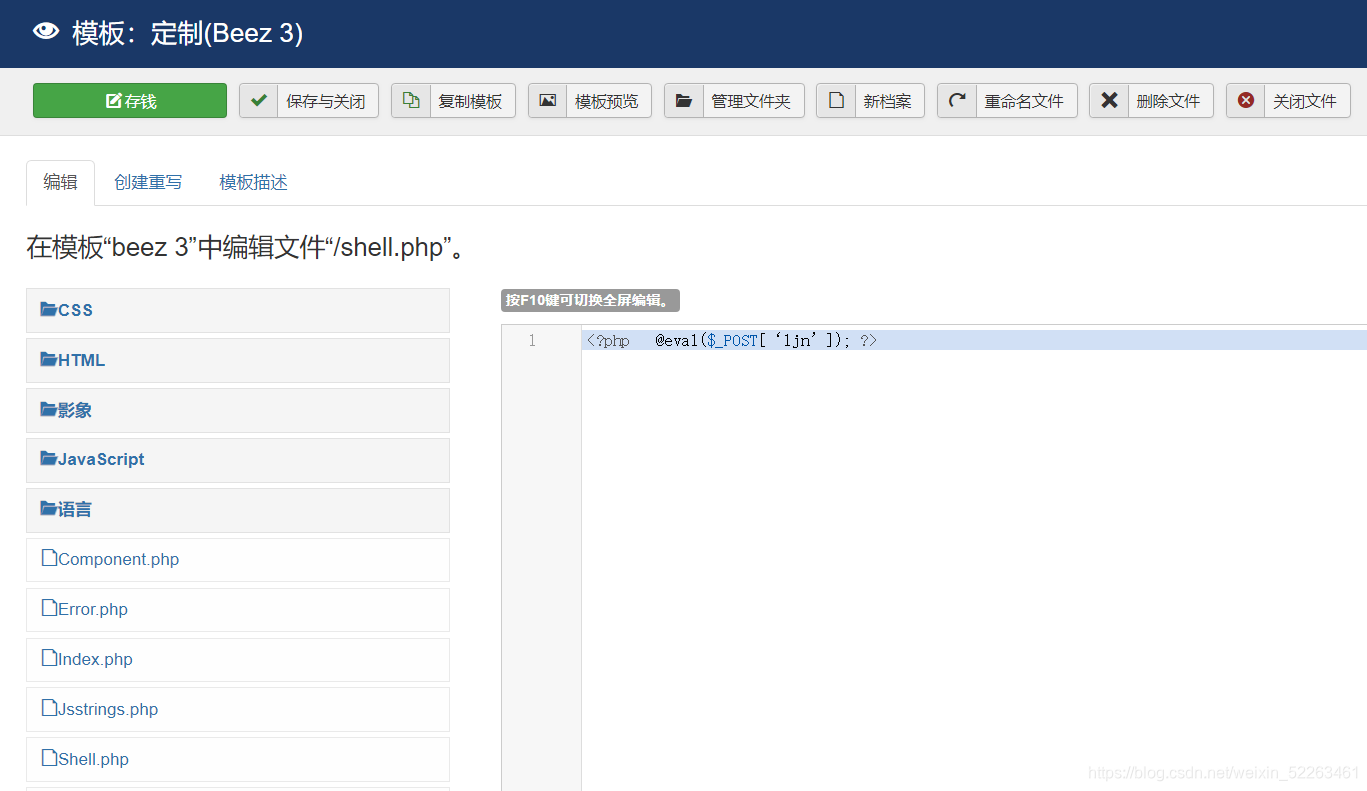The width and height of the screenshot is (1367, 791).
Task: Click the file icon beside Error.php
Action: point(49,608)
